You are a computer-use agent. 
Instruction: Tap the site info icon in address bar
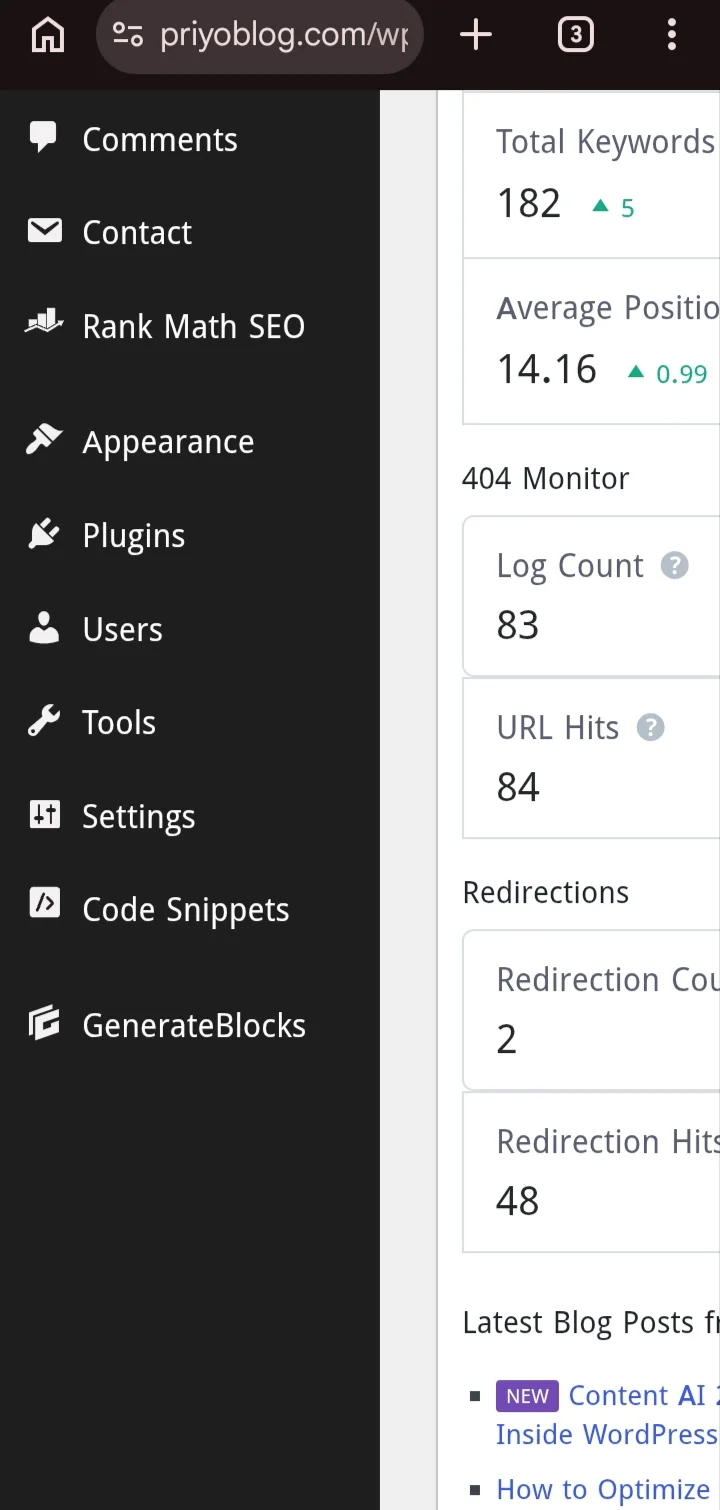click(x=127, y=36)
